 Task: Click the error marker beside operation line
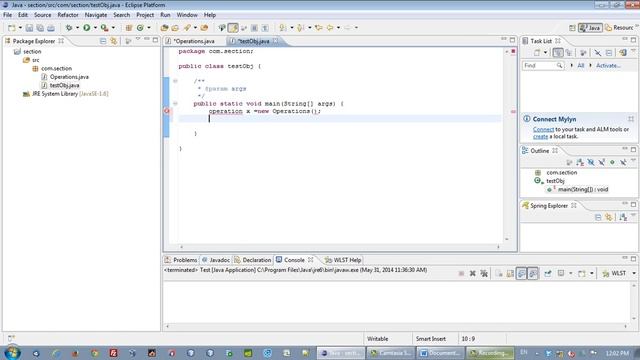tap(167, 111)
